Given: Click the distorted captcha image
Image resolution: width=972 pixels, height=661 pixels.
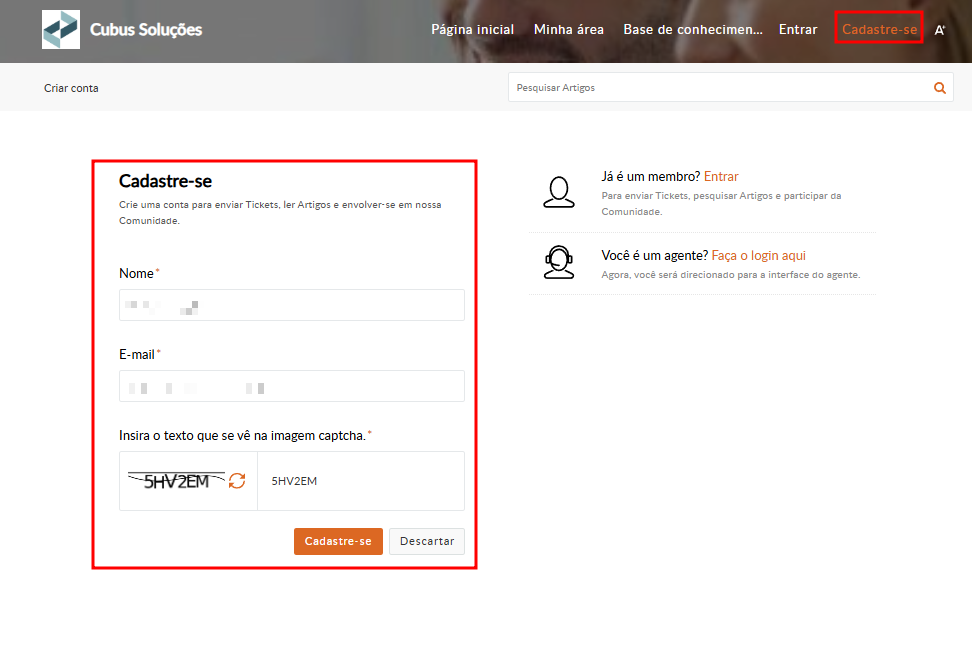Looking at the screenshot, I should pyautogui.click(x=177, y=481).
